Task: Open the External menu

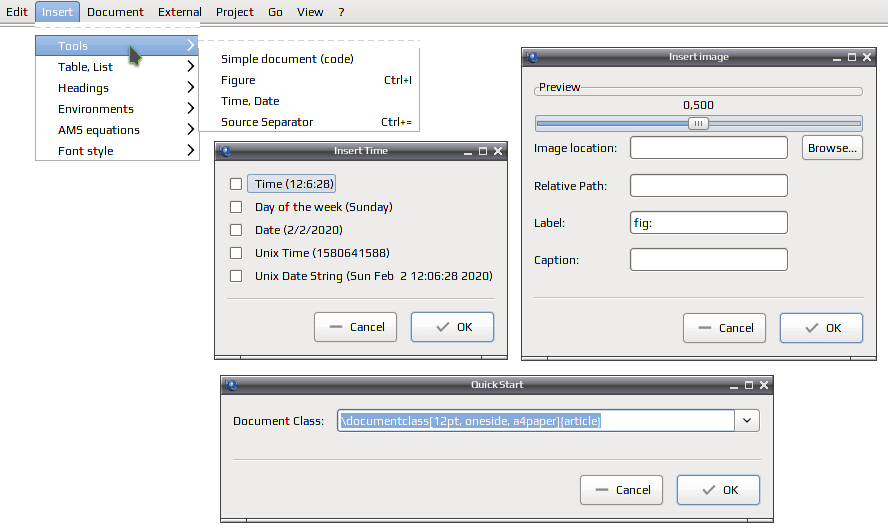Action: point(180,12)
